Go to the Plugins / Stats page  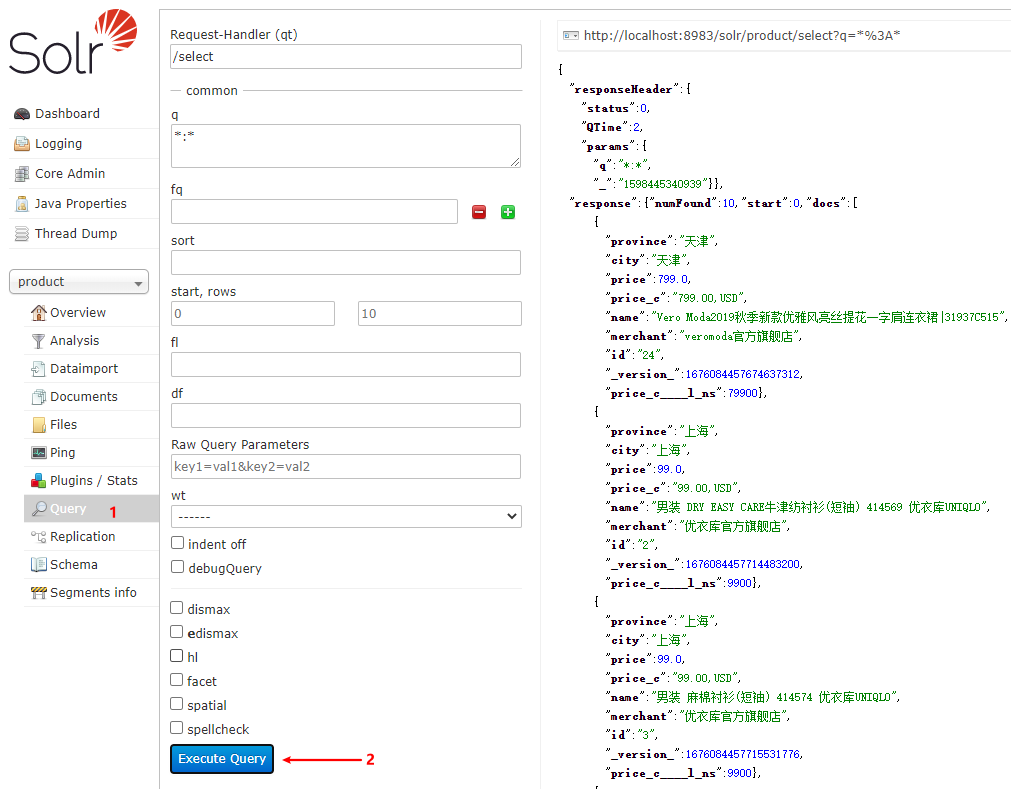[x=92, y=481]
